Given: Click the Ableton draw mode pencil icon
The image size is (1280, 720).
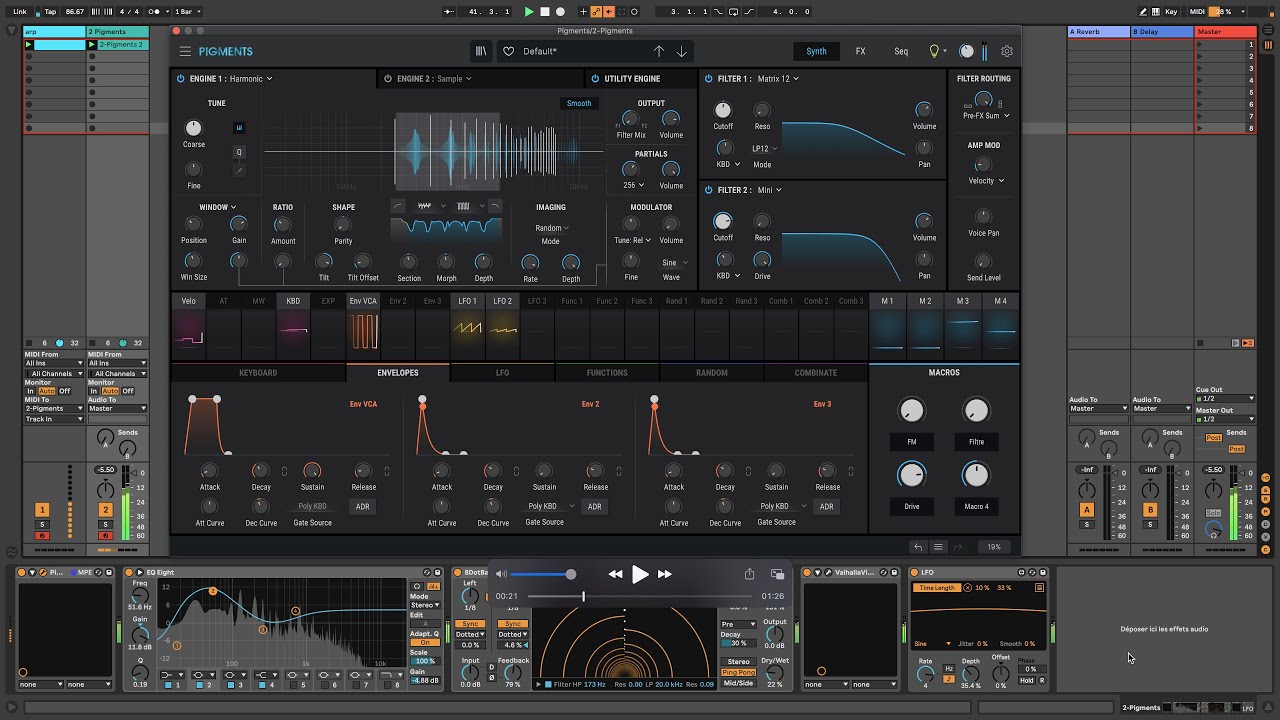Looking at the screenshot, I should (1144, 11).
